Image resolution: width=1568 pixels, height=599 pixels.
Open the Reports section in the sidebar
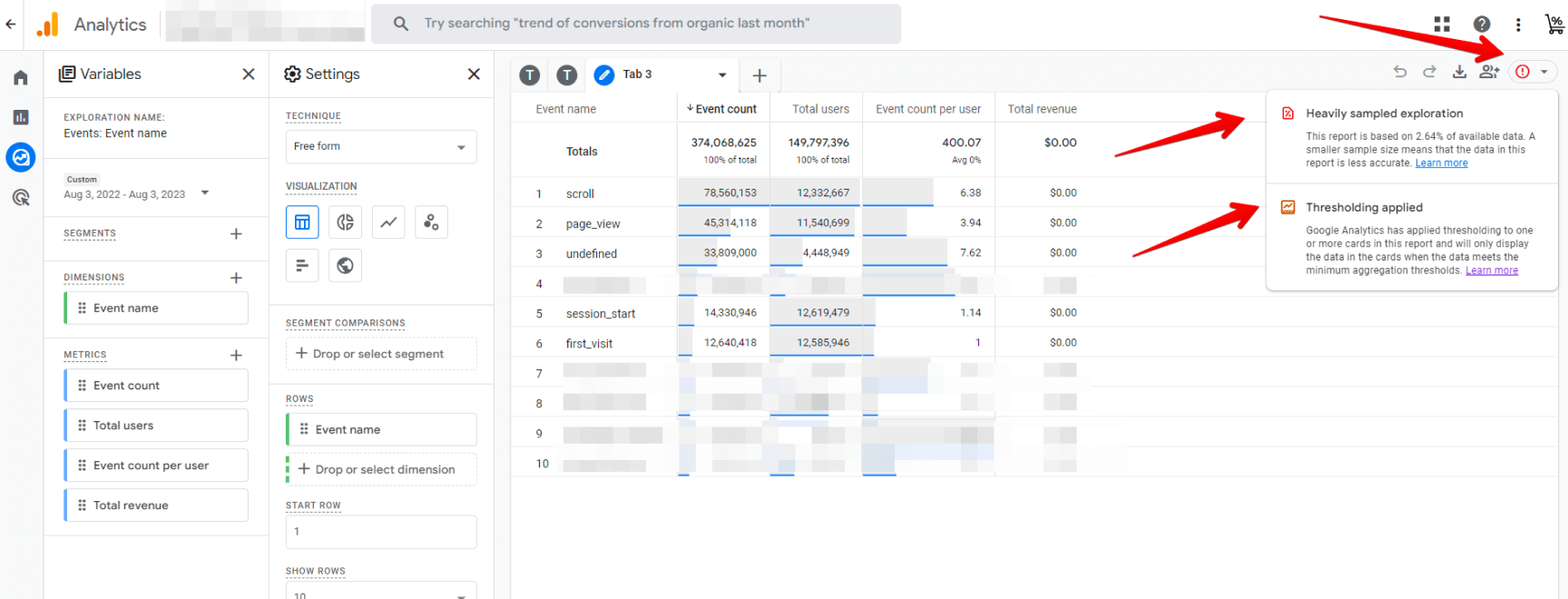[21, 117]
